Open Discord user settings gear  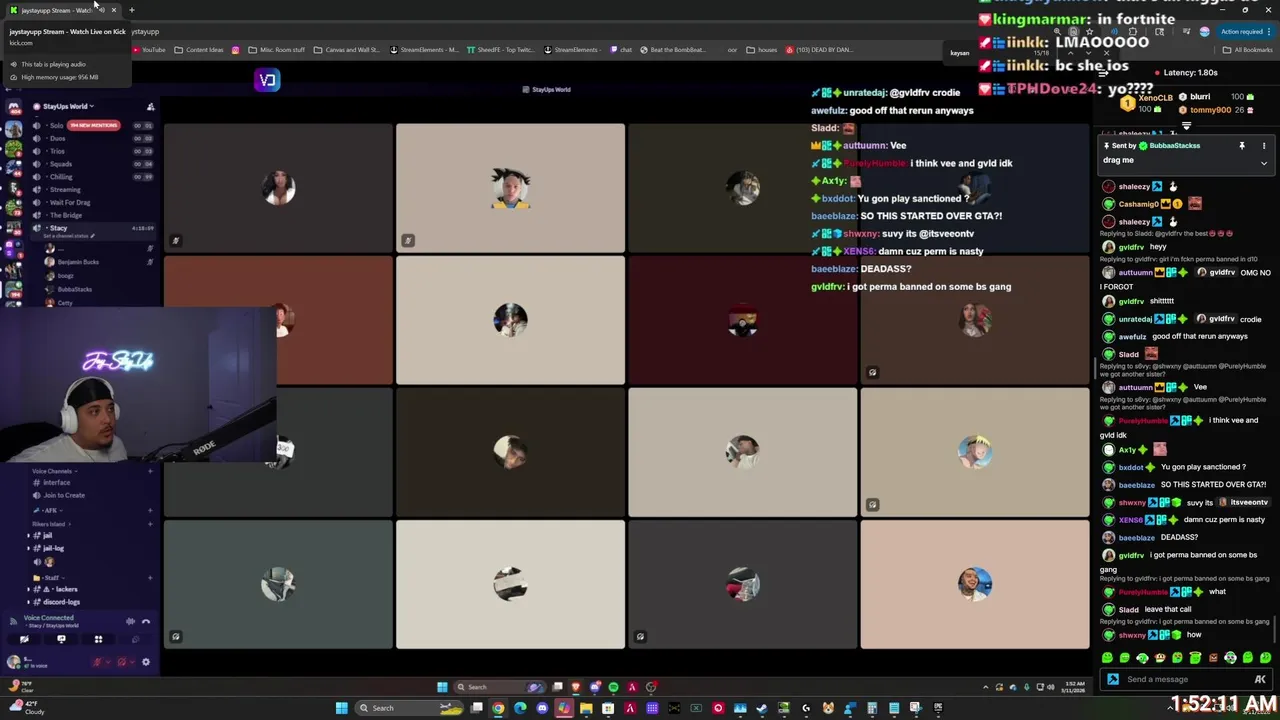[146, 662]
